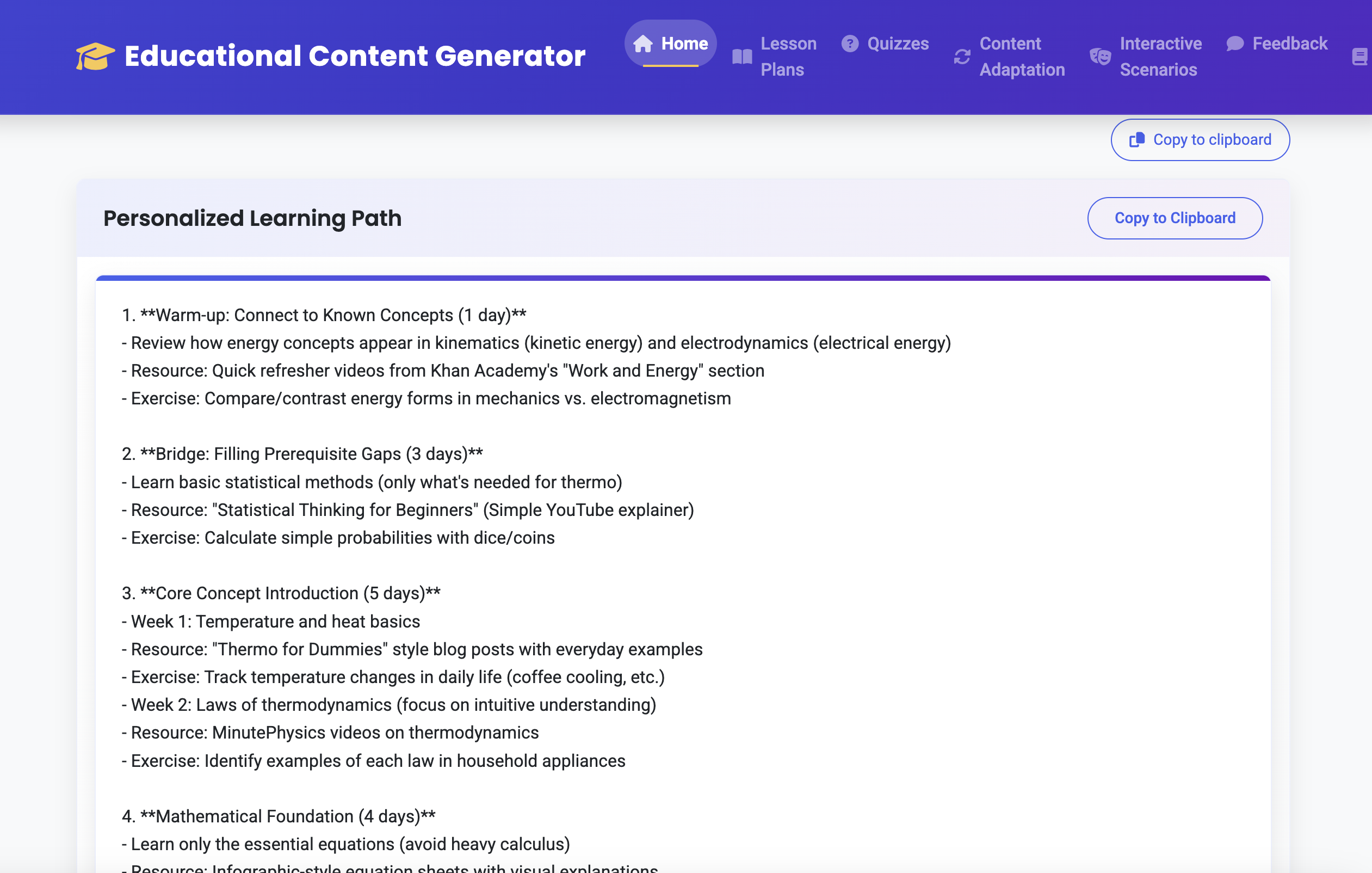Click the house icon beside Home
The width and height of the screenshot is (1372, 873).
[x=642, y=44]
